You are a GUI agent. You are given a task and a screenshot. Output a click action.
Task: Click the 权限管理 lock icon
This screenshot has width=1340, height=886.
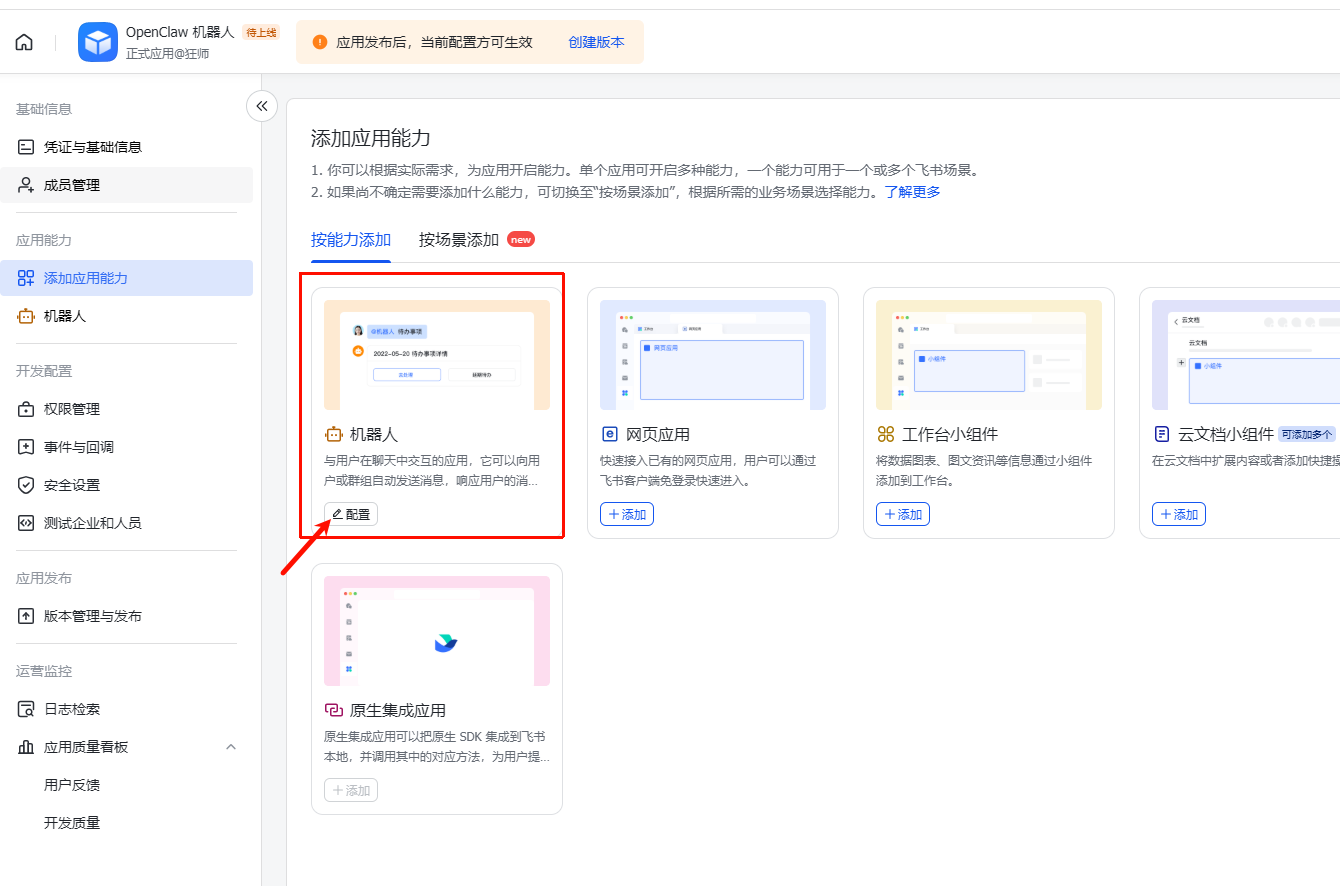click(26, 409)
